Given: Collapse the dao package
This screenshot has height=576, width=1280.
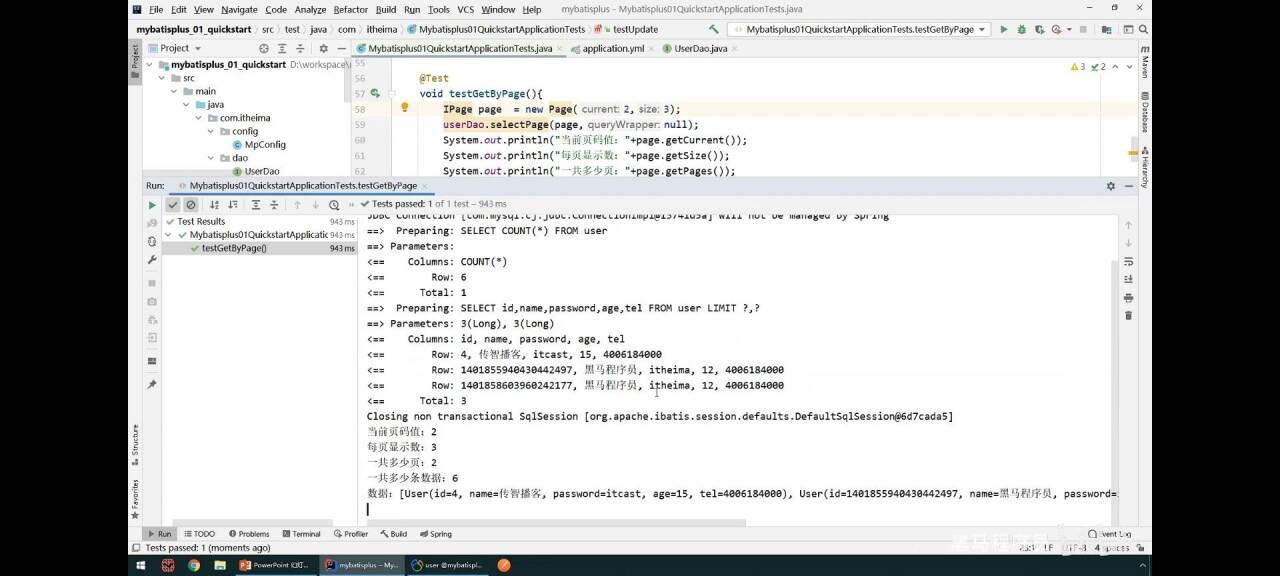Looking at the screenshot, I should click(211, 158).
